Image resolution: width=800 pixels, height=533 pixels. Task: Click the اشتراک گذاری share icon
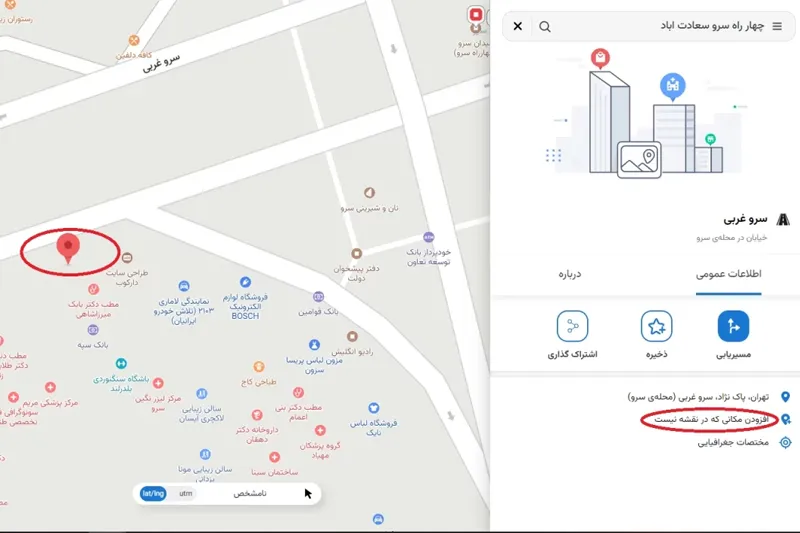572,326
